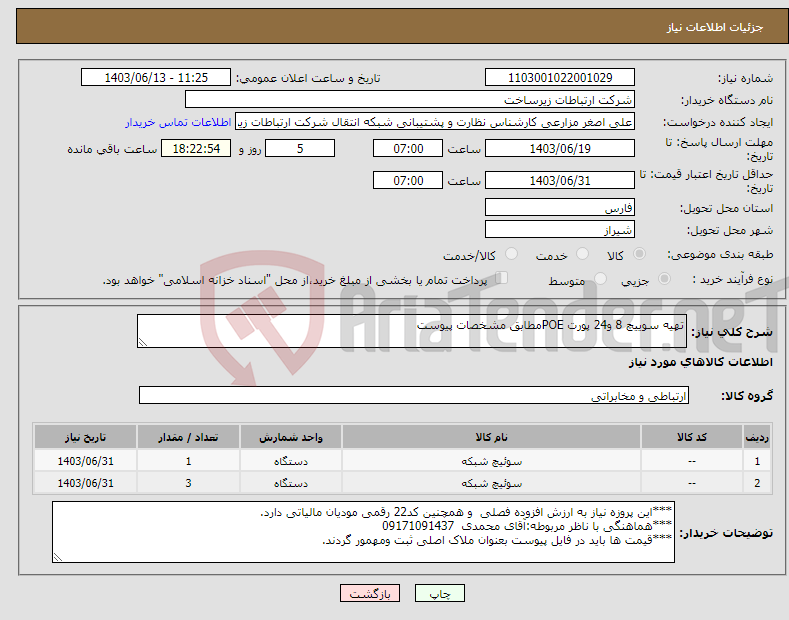Click the remaining time field 18:22:54
The height and width of the screenshot is (620, 789).
(x=196, y=148)
